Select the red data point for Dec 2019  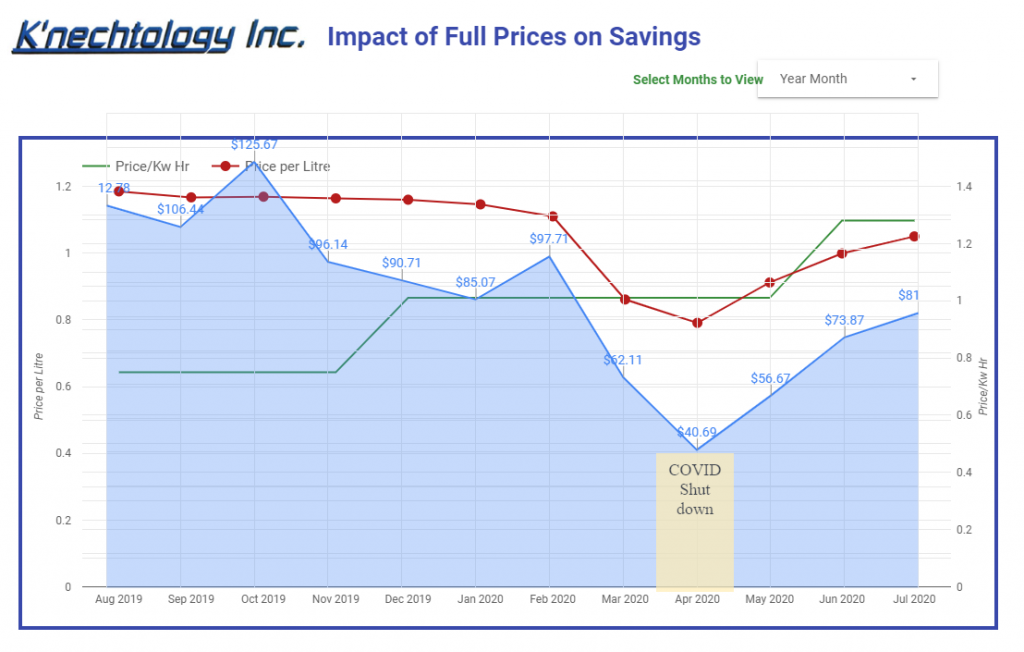click(x=408, y=200)
